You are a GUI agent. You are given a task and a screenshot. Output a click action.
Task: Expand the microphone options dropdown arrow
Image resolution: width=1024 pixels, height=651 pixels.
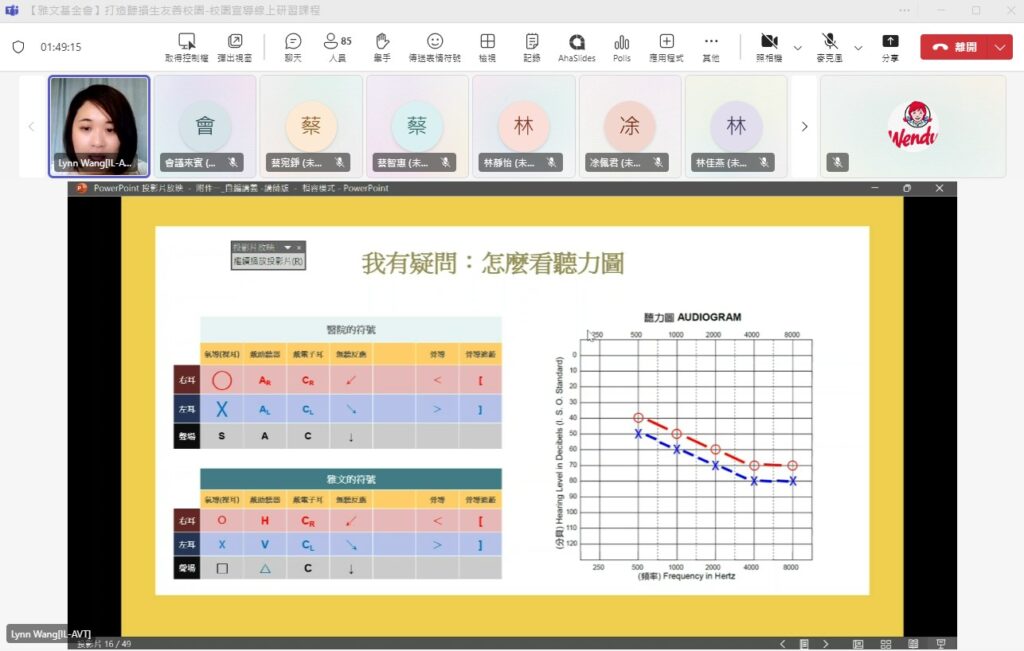click(x=858, y=47)
